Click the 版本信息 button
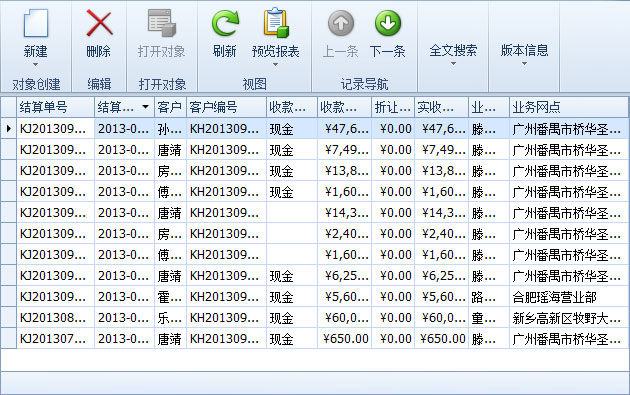This screenshot has height=395, width=630. pyautogui.click(x=524, y=50)
